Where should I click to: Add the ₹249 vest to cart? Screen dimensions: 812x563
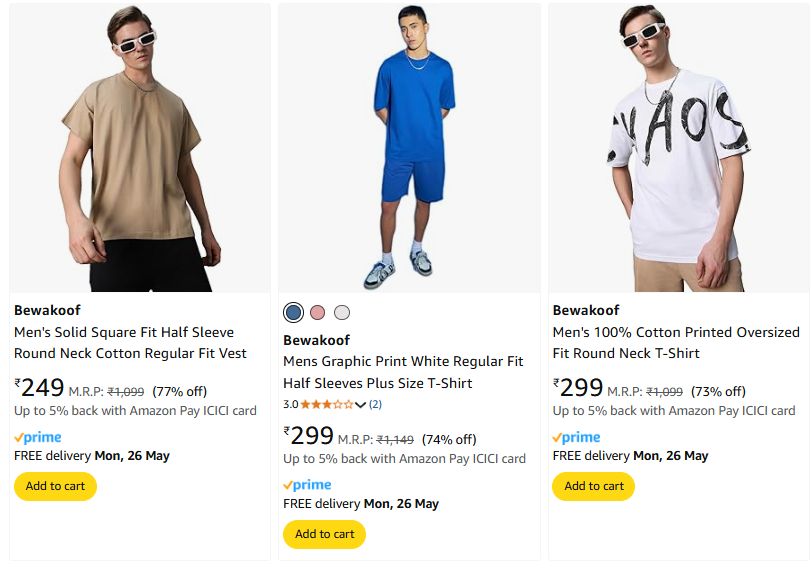(x=55, y=486)
